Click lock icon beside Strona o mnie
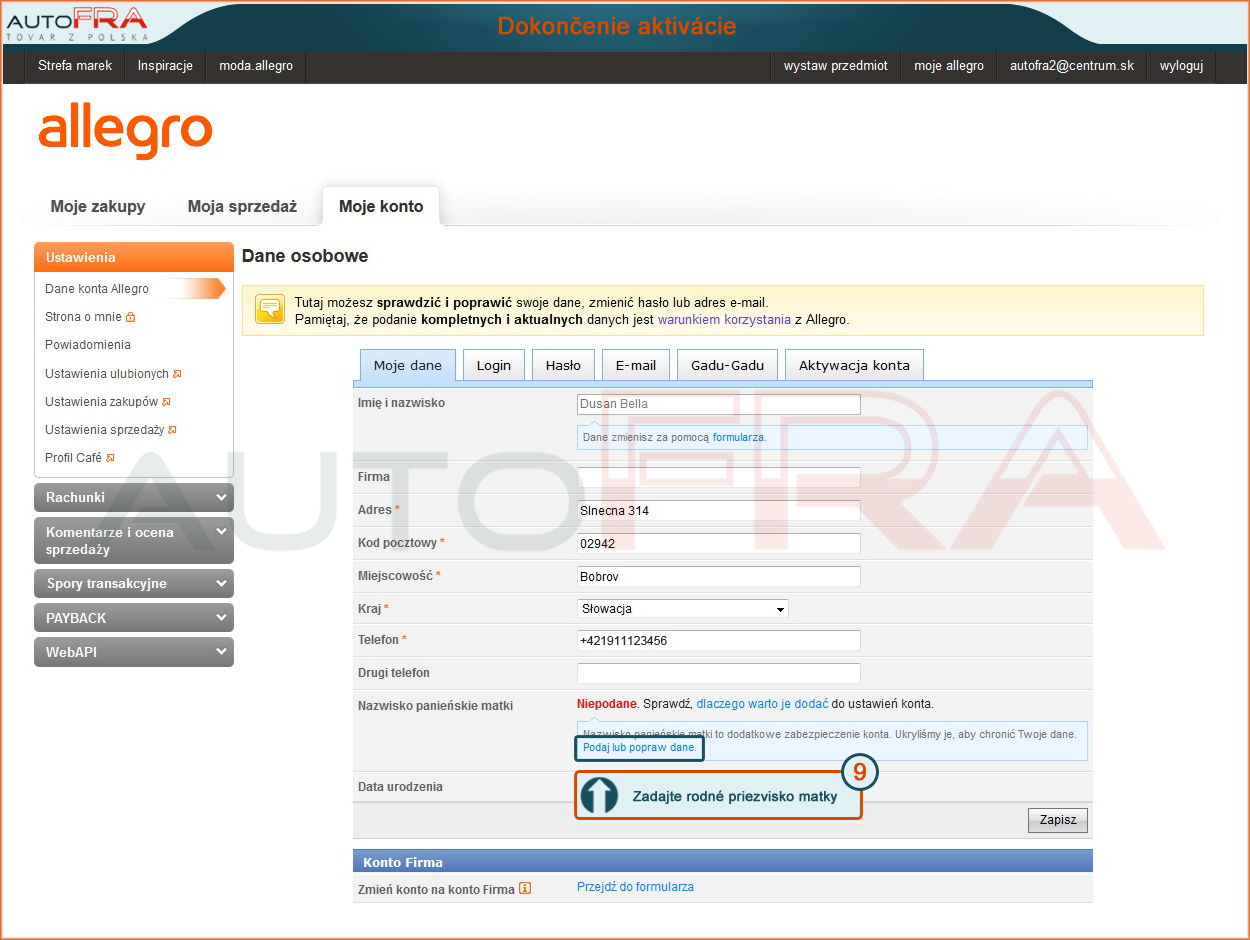This screenshot has height=940, width=1250. tap(130, 317)
